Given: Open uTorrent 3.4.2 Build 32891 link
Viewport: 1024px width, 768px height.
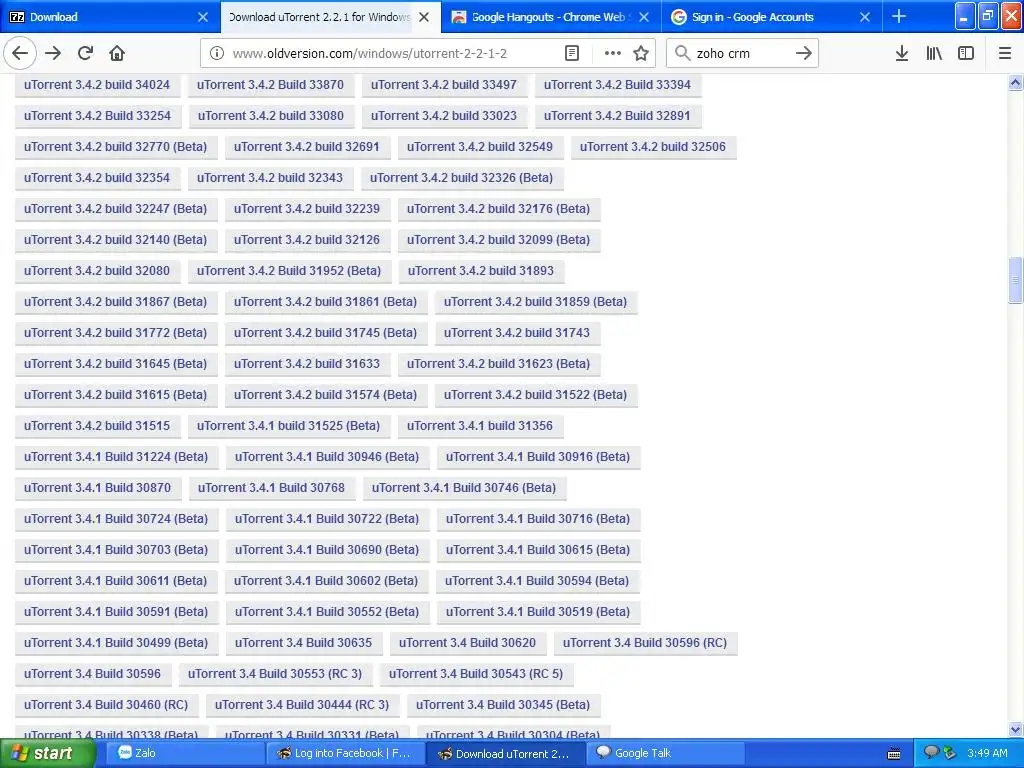Looking at the screenshot, I should click(617, 116).
